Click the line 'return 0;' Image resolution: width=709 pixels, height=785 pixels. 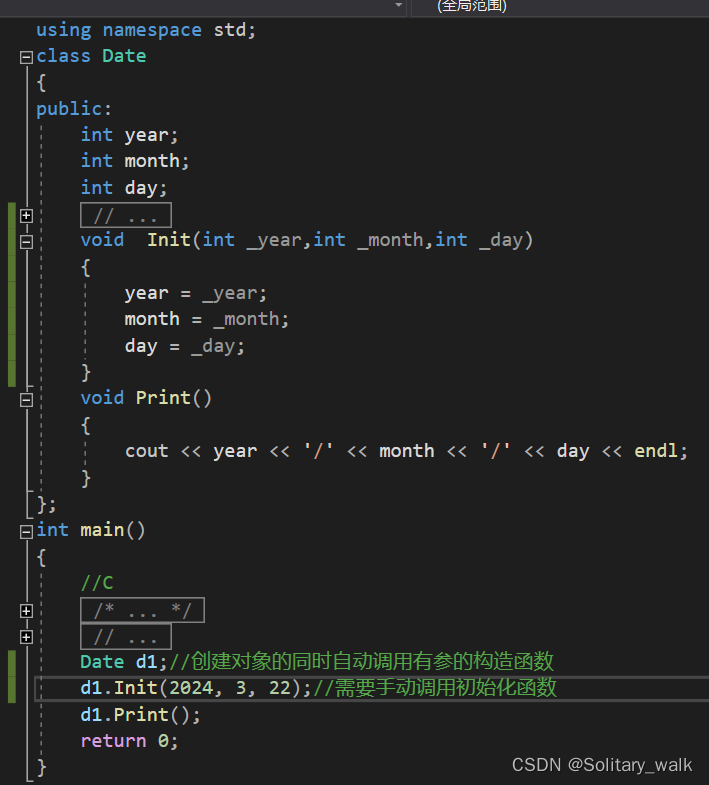(129, 741)
